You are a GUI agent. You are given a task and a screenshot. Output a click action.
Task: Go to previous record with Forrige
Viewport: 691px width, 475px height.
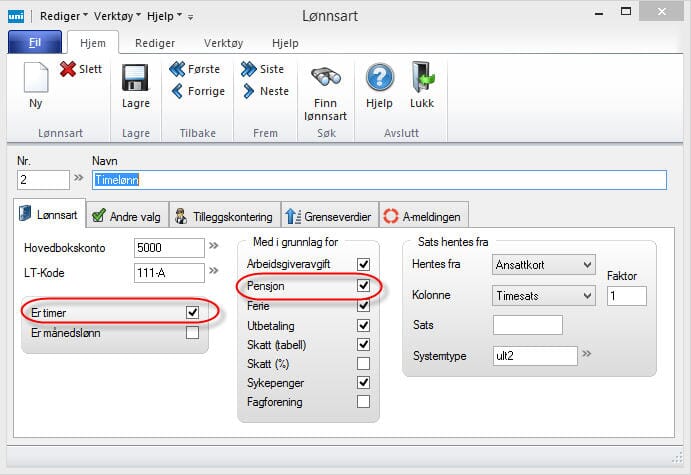[178, 91]
